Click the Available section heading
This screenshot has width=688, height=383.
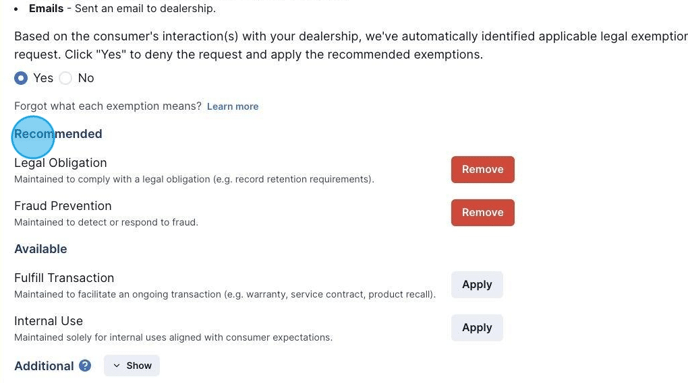(40, 249)
